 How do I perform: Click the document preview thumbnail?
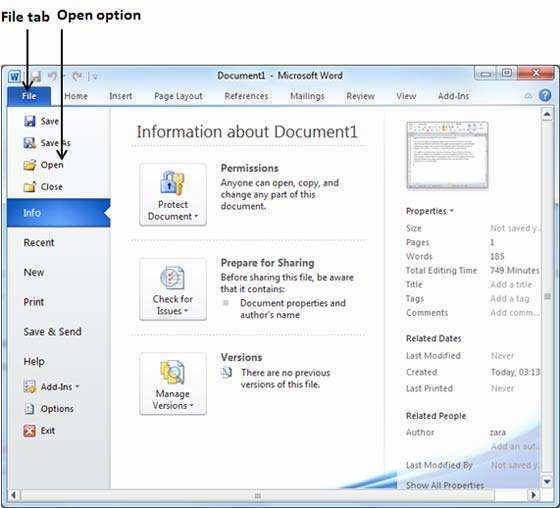(447, 155)
